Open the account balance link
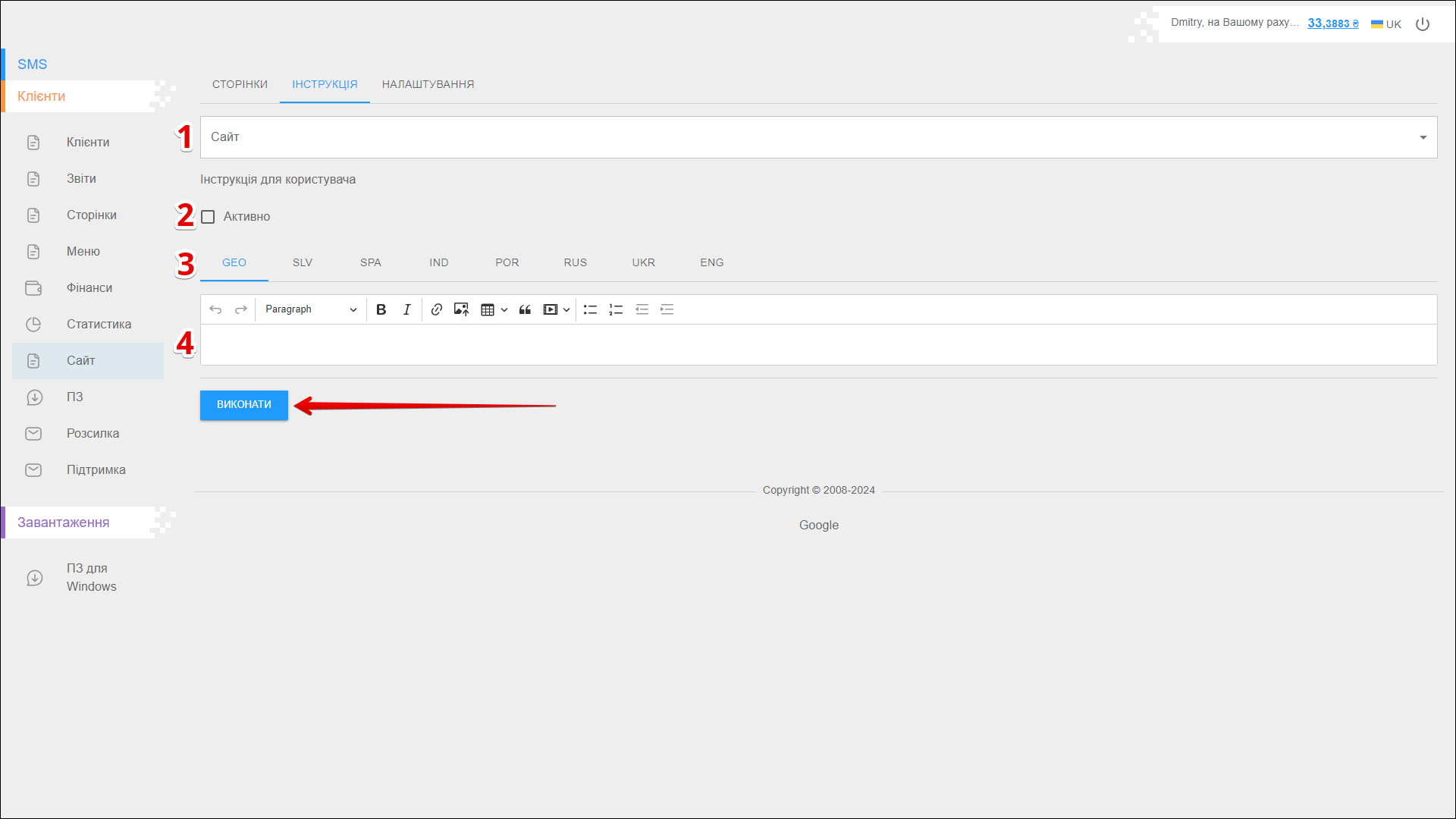The width and height of the screenshot is (1456, 819). (x=1332, y=24)
